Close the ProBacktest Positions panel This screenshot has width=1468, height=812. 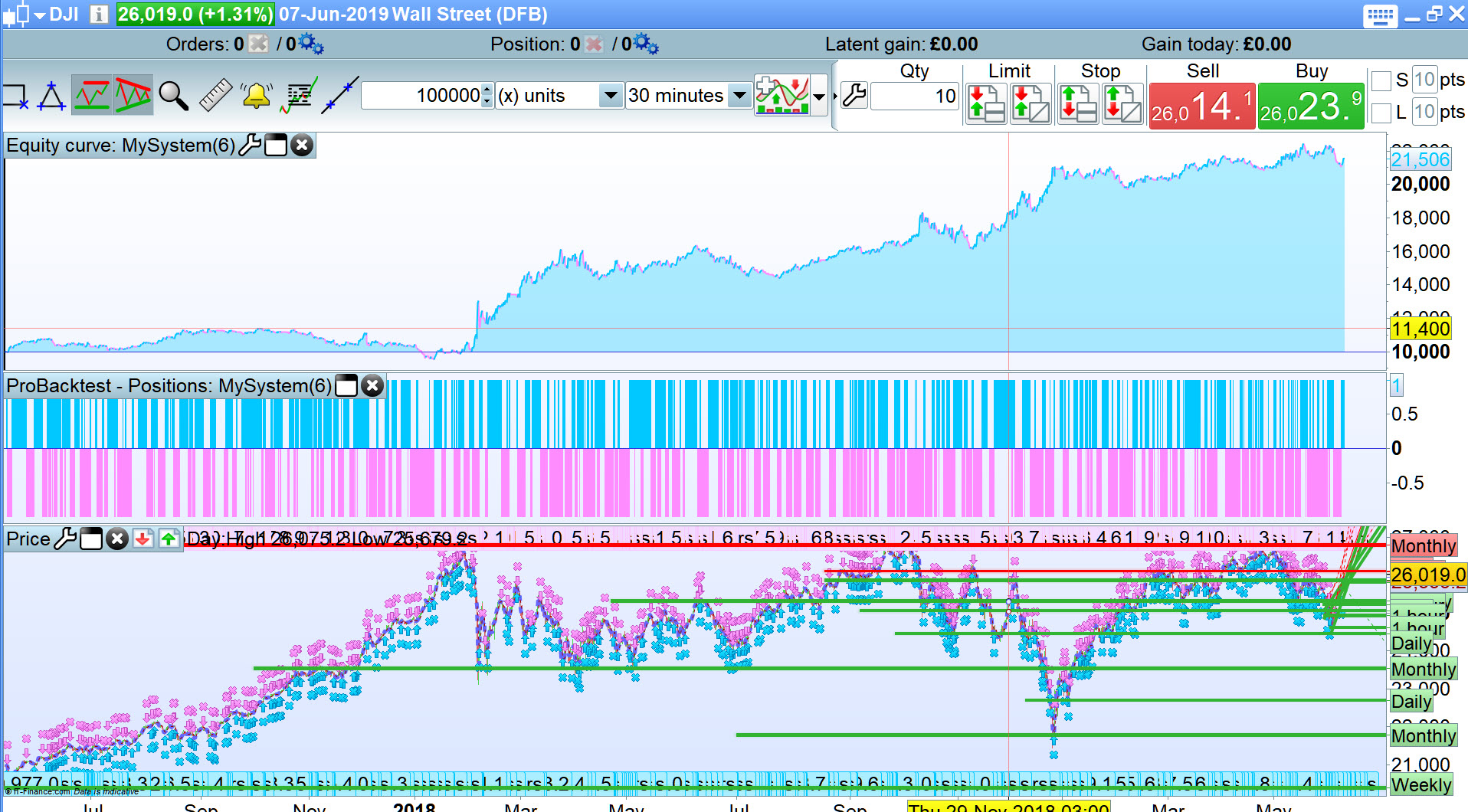click(x=372, y=385)
